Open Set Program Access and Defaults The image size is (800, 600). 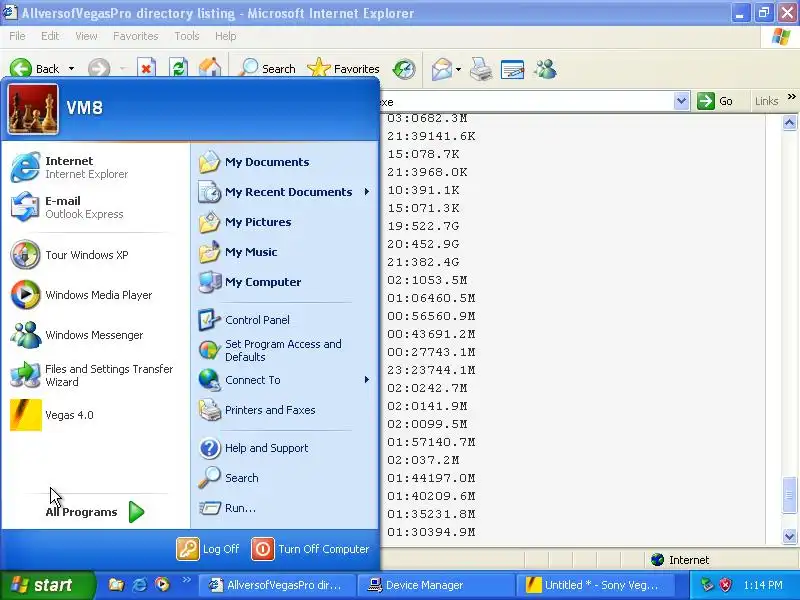point(285,350)
